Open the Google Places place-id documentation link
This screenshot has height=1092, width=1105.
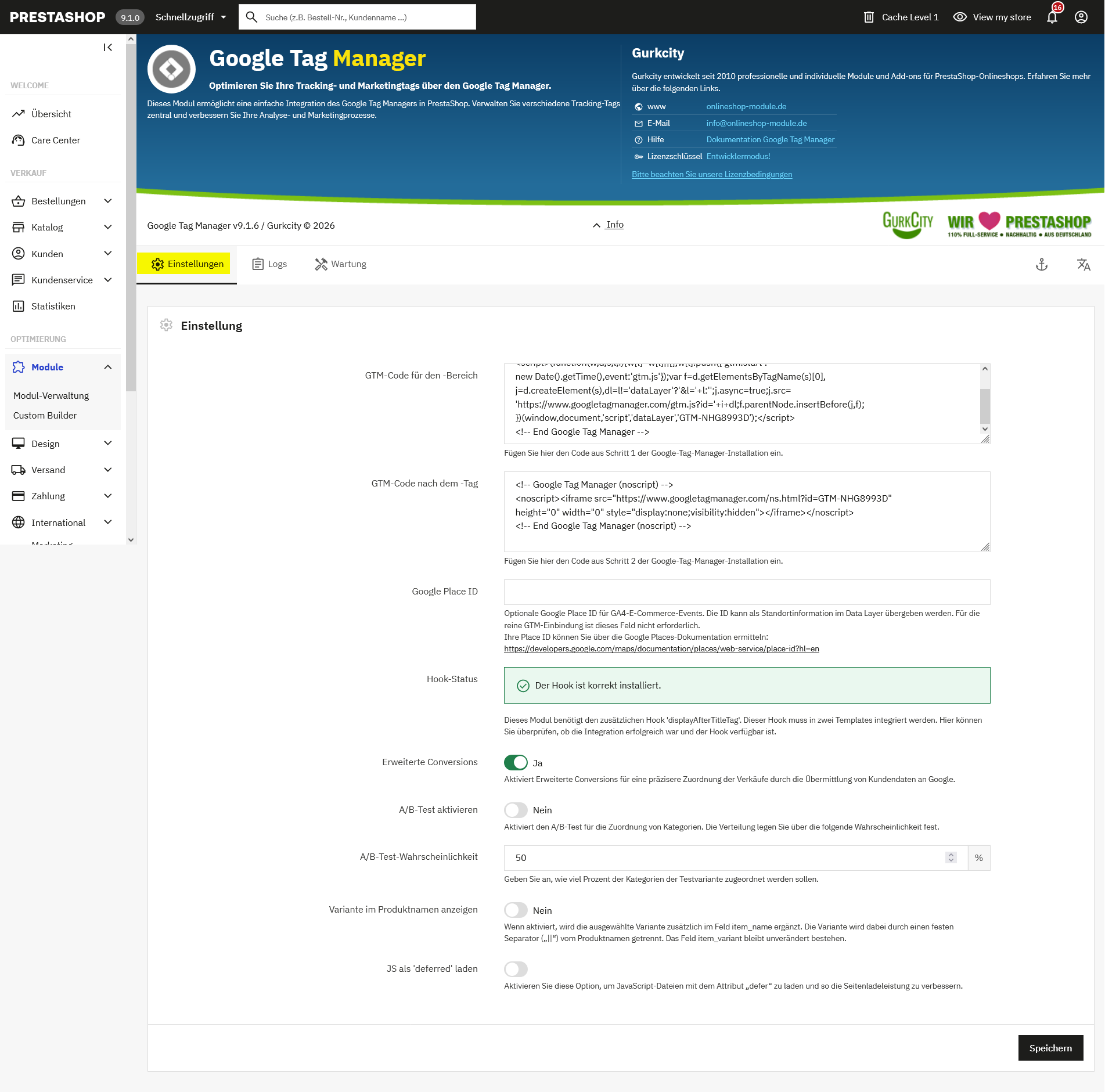pyautogui.click(x=661, y=649)
